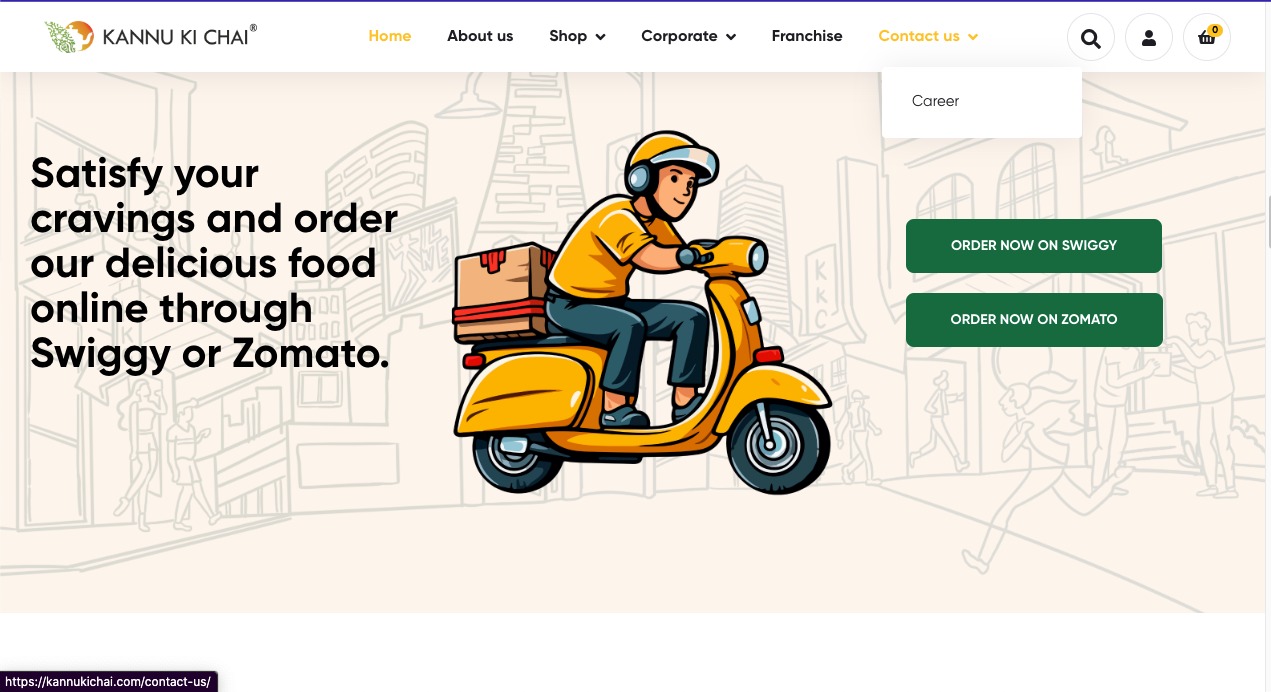Click the cart item count badge

(x=1215, y=30)
